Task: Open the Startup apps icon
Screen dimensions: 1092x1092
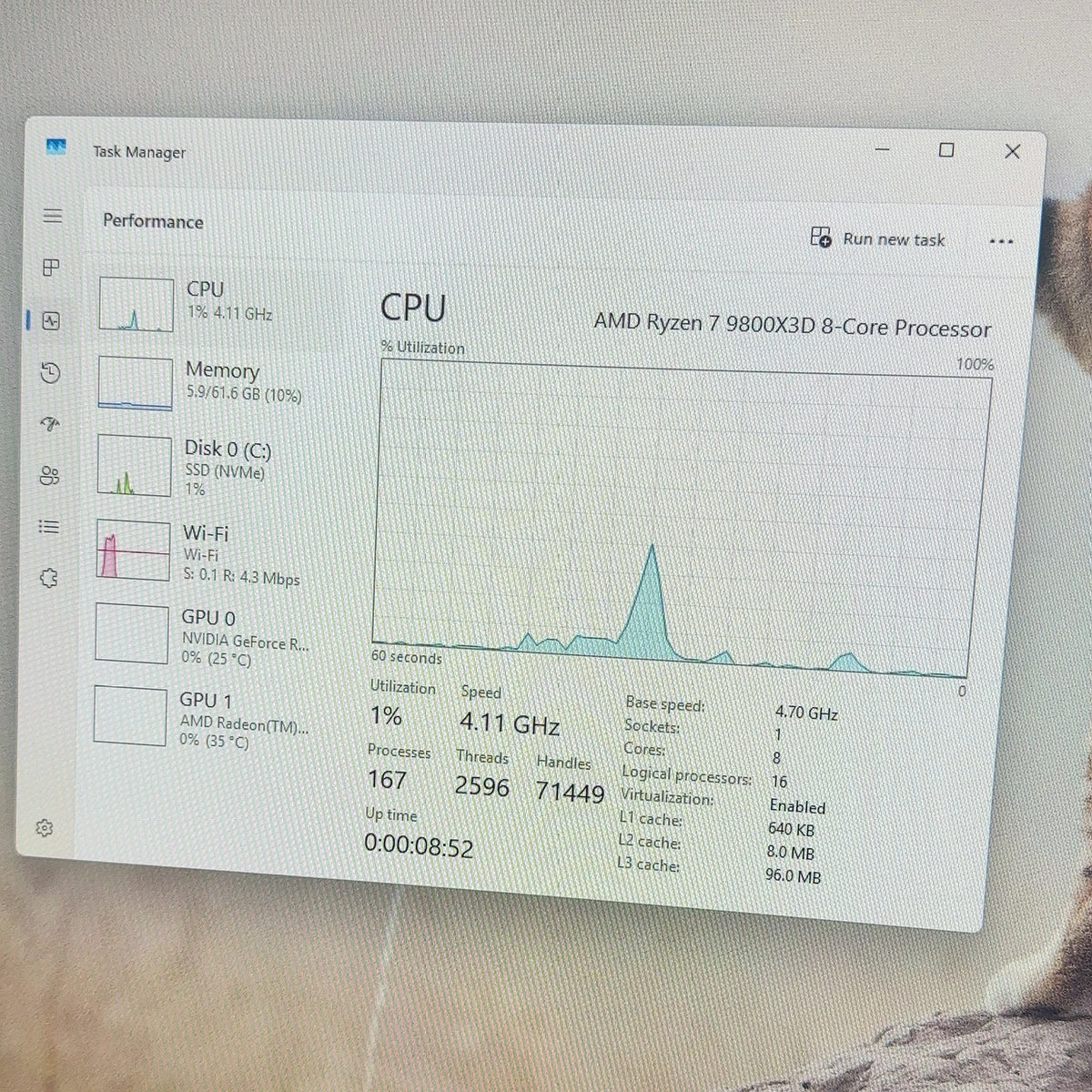Action: pyautogui.click(x=50, y=424)
